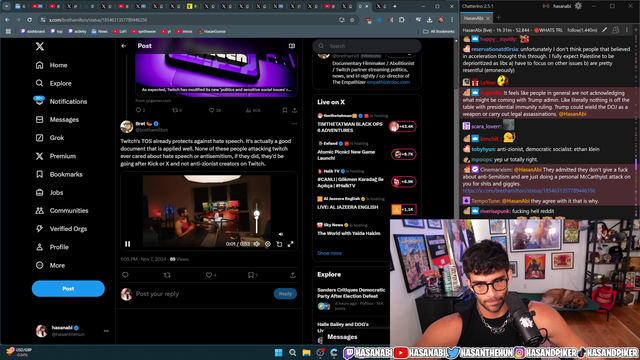
Task: Click the Post your reply field
Action: [x=202, y=294]
